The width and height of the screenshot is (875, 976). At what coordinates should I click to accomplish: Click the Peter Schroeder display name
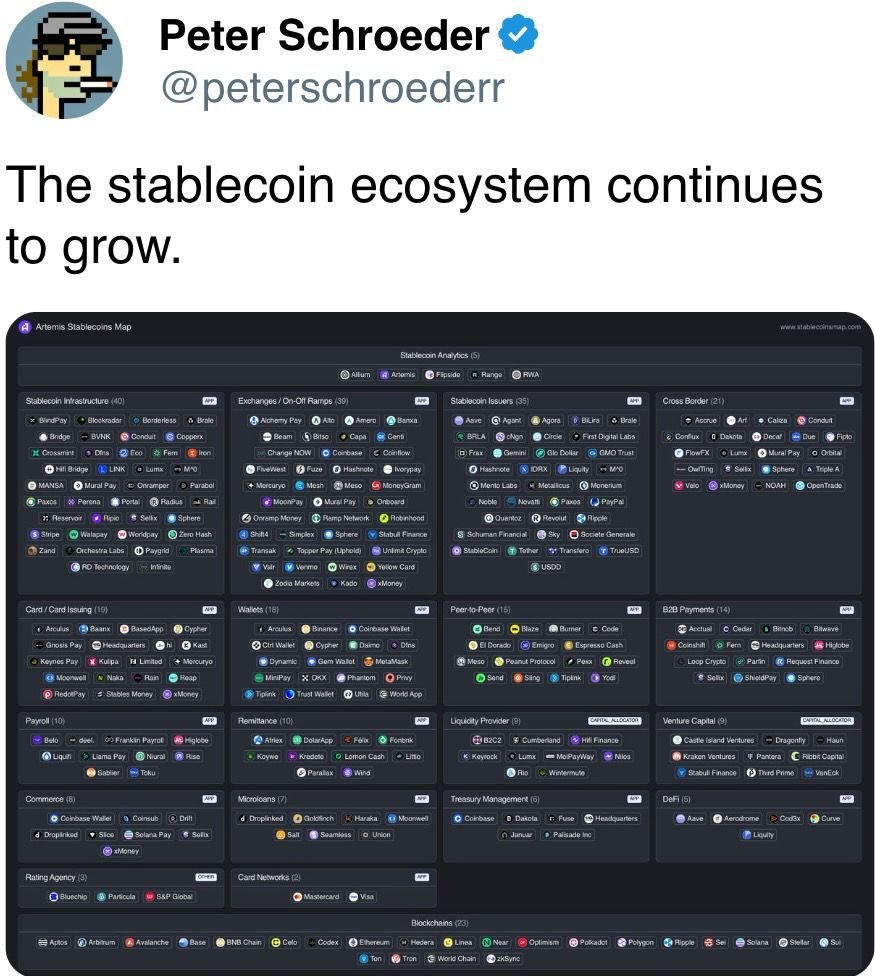click(x=324, y=37)
